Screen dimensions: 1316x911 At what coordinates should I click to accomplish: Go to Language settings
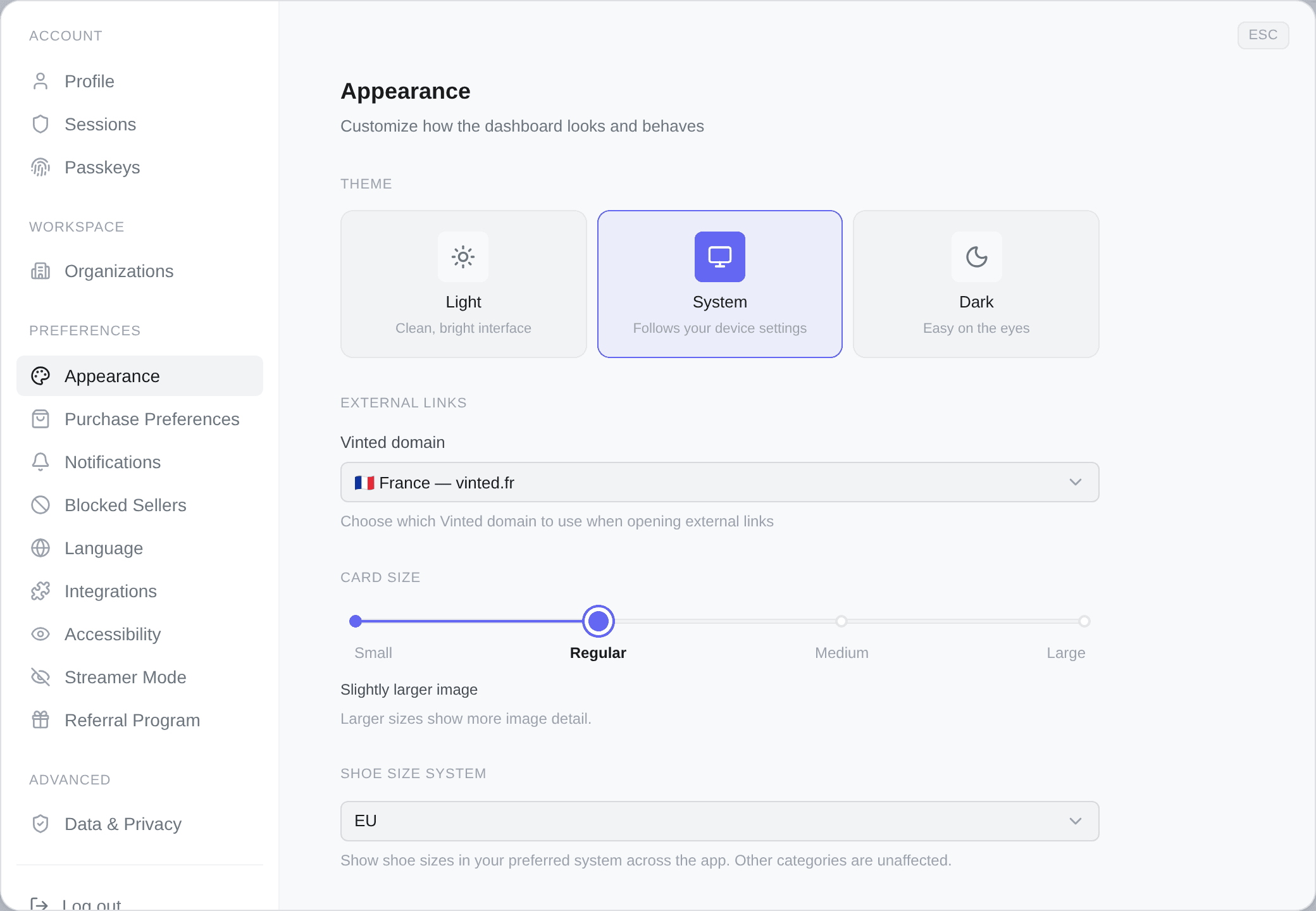(x=140, y=548)
